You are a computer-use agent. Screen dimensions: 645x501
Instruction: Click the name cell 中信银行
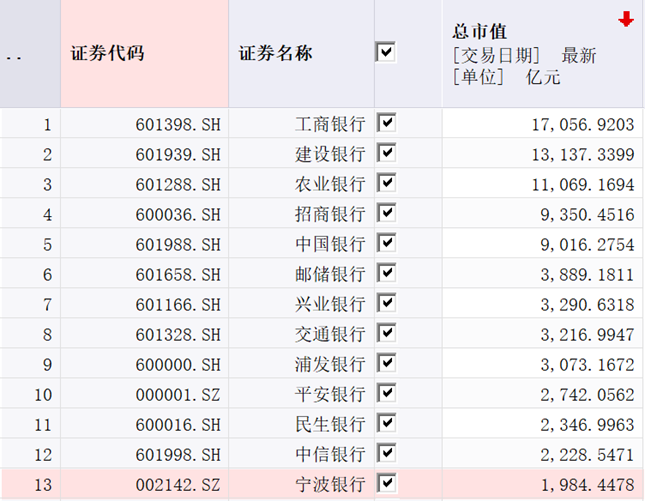pyautogui.click(x=301, y=455)
